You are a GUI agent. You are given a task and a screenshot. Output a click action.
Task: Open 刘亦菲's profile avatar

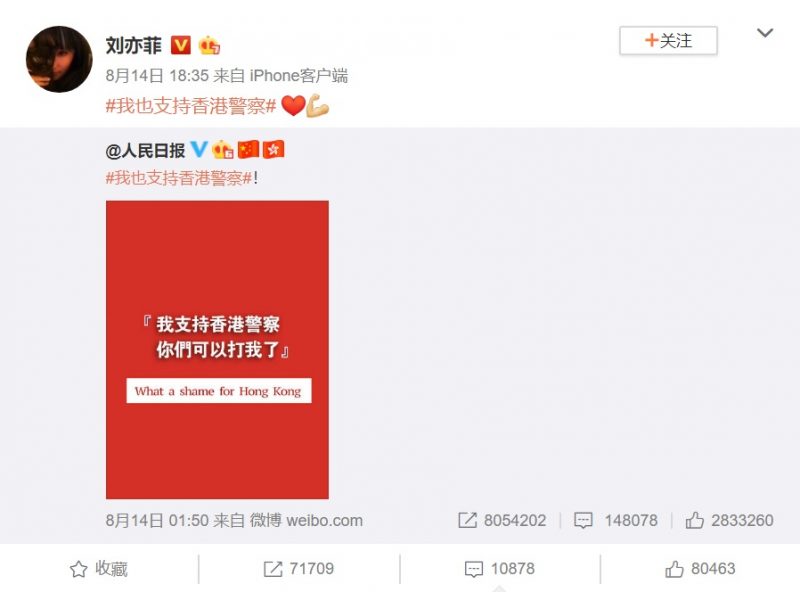(x=59, y=59)
